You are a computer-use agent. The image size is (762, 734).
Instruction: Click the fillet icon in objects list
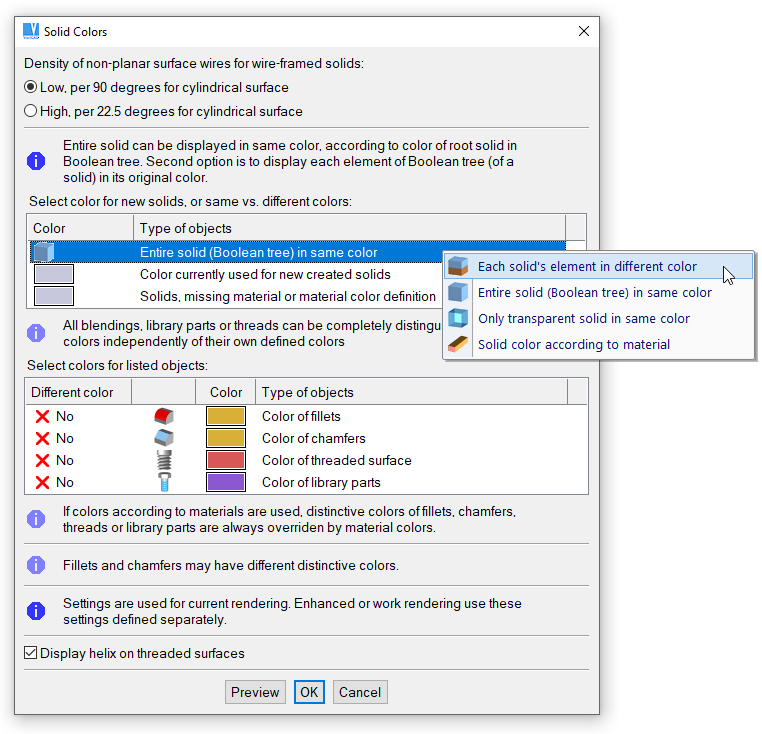(164, 416)
